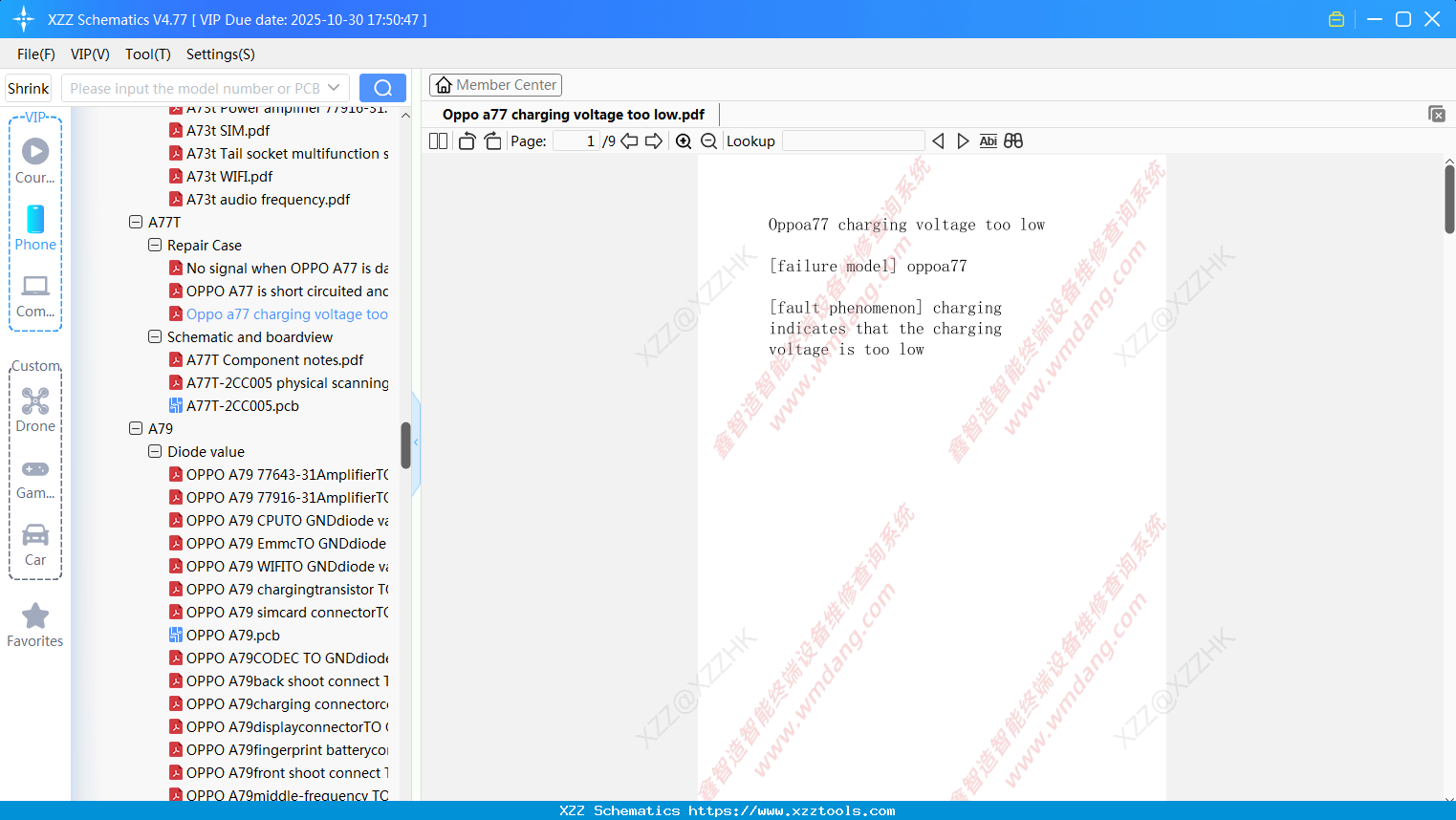
Task: Go to the next PDF page
Action: tap(654, 141)
